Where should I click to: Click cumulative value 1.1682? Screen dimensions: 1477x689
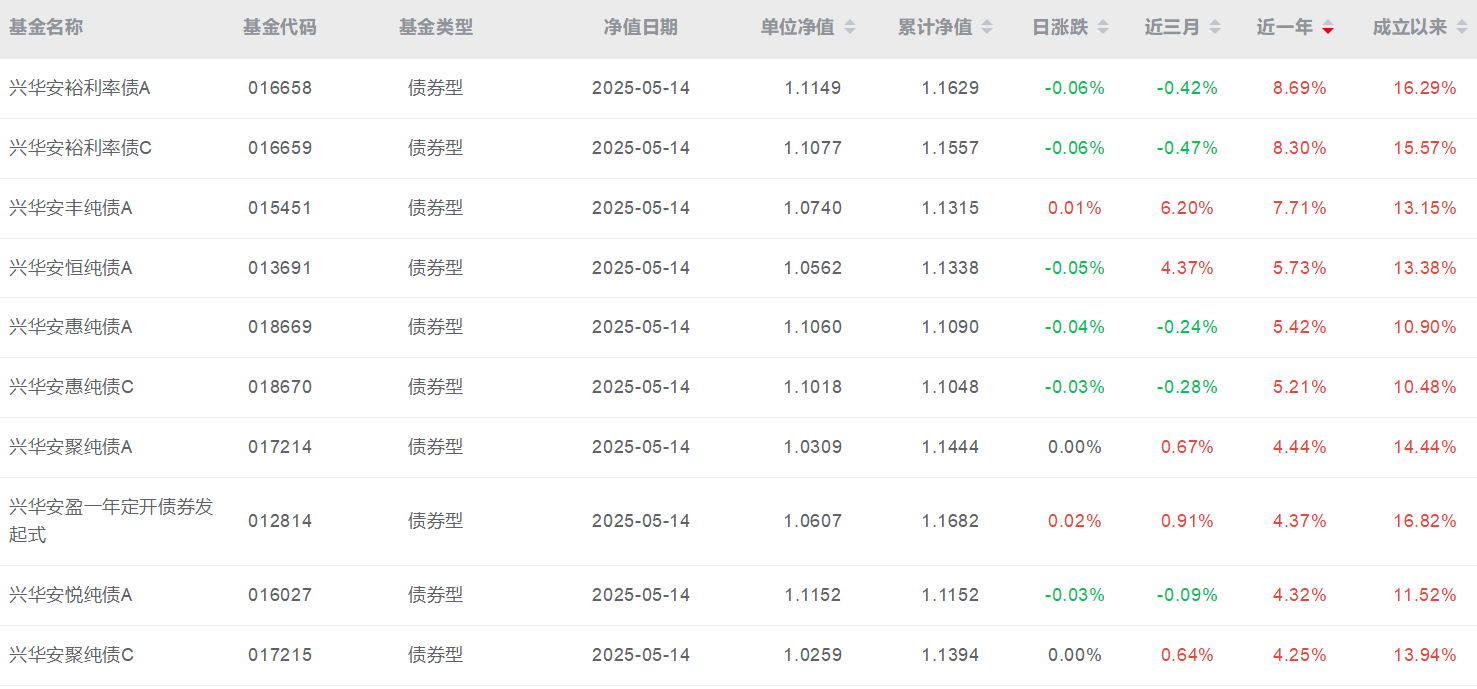coord(950,521)
